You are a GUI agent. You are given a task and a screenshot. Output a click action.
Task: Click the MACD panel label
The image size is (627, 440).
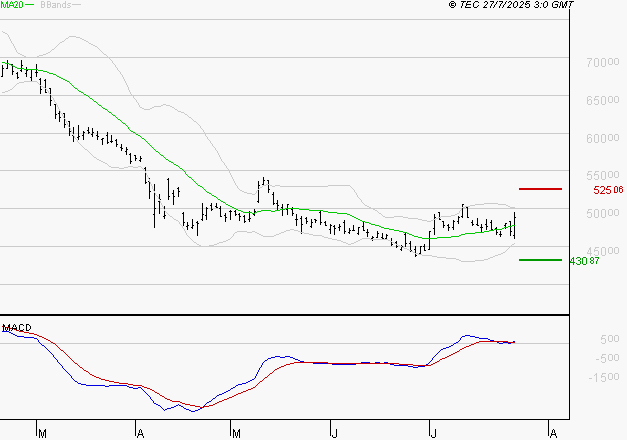tap(15, 328)
